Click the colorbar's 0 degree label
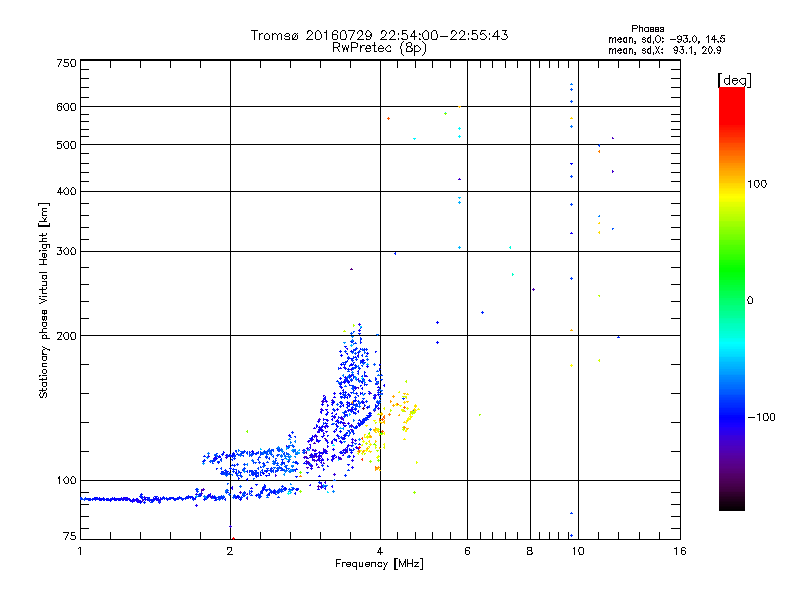Screen dimensions: 800x600 click(750, 301)
